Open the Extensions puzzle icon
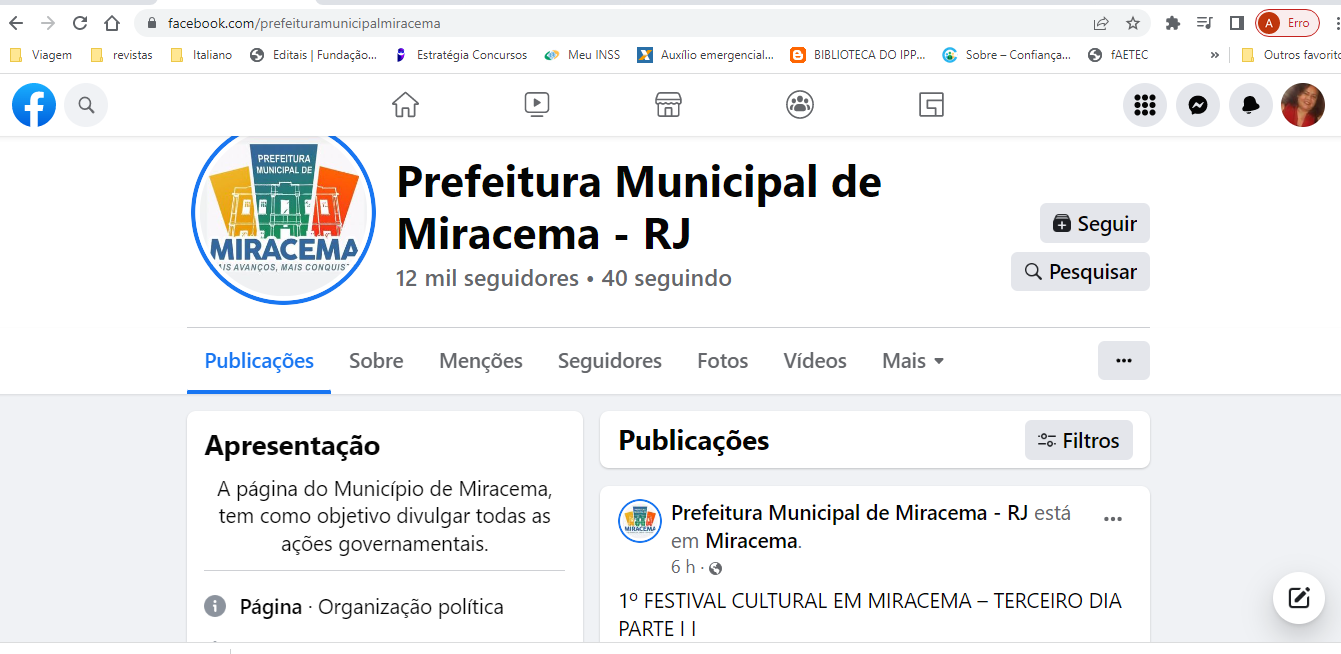The width and height of the screenshot is (1341, 654). [1173, 23]
